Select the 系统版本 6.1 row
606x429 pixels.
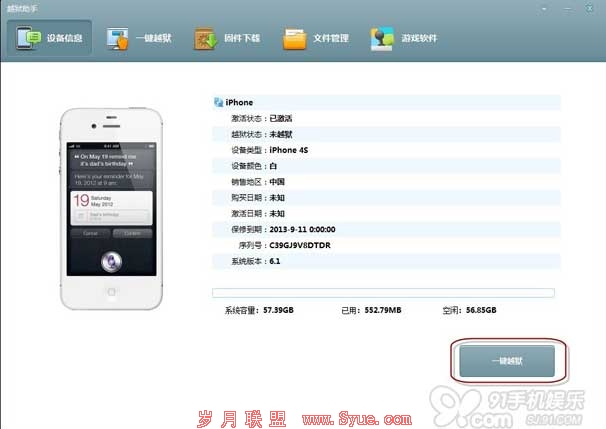386,261
